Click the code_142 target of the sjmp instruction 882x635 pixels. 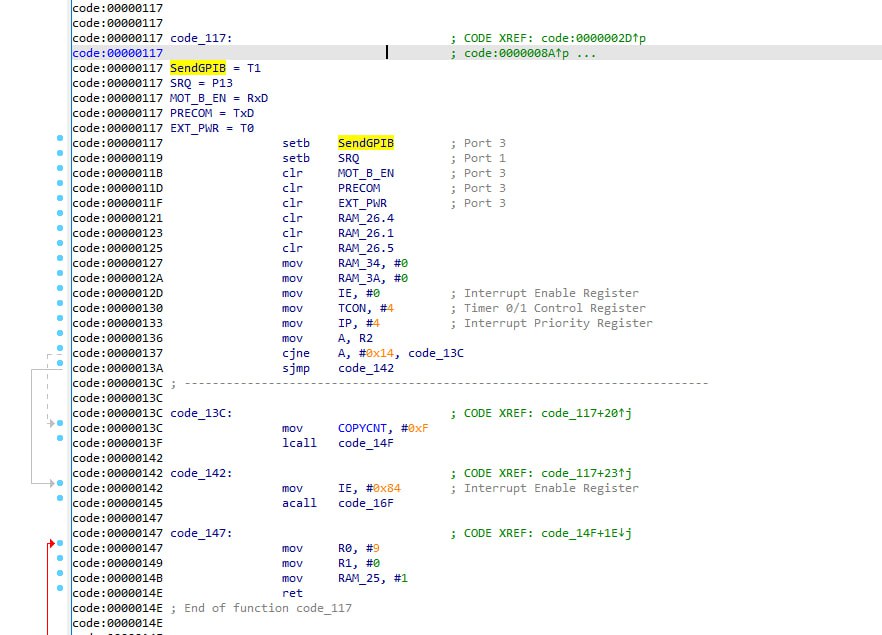click(365, 368)
